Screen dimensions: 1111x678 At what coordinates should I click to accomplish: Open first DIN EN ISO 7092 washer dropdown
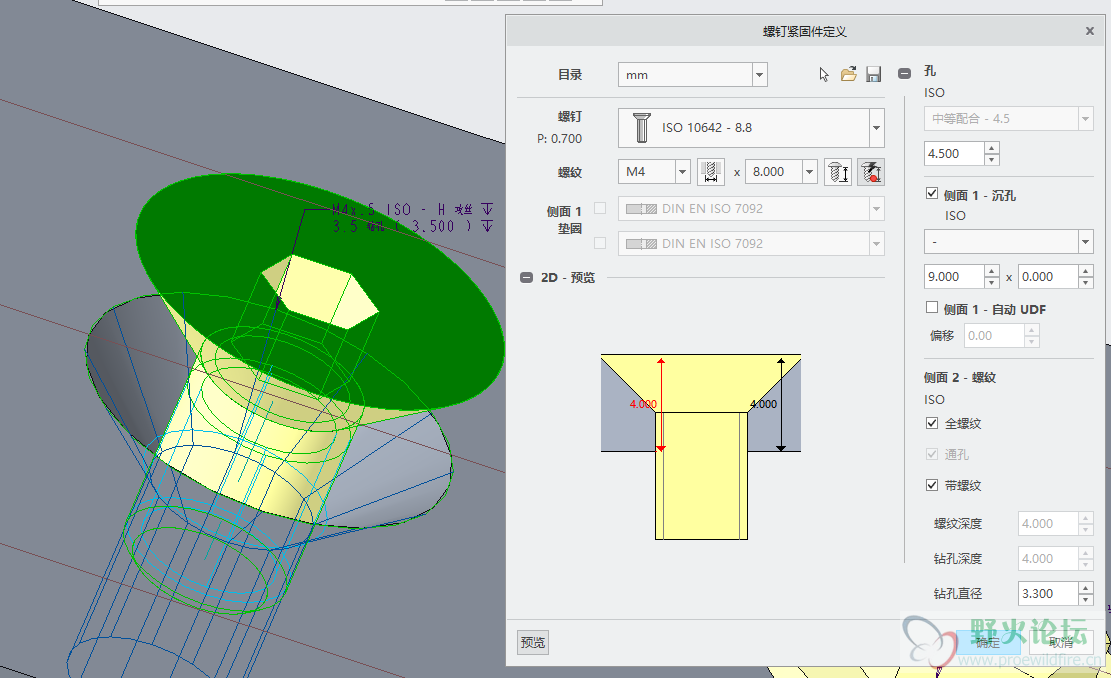point(876,208)
